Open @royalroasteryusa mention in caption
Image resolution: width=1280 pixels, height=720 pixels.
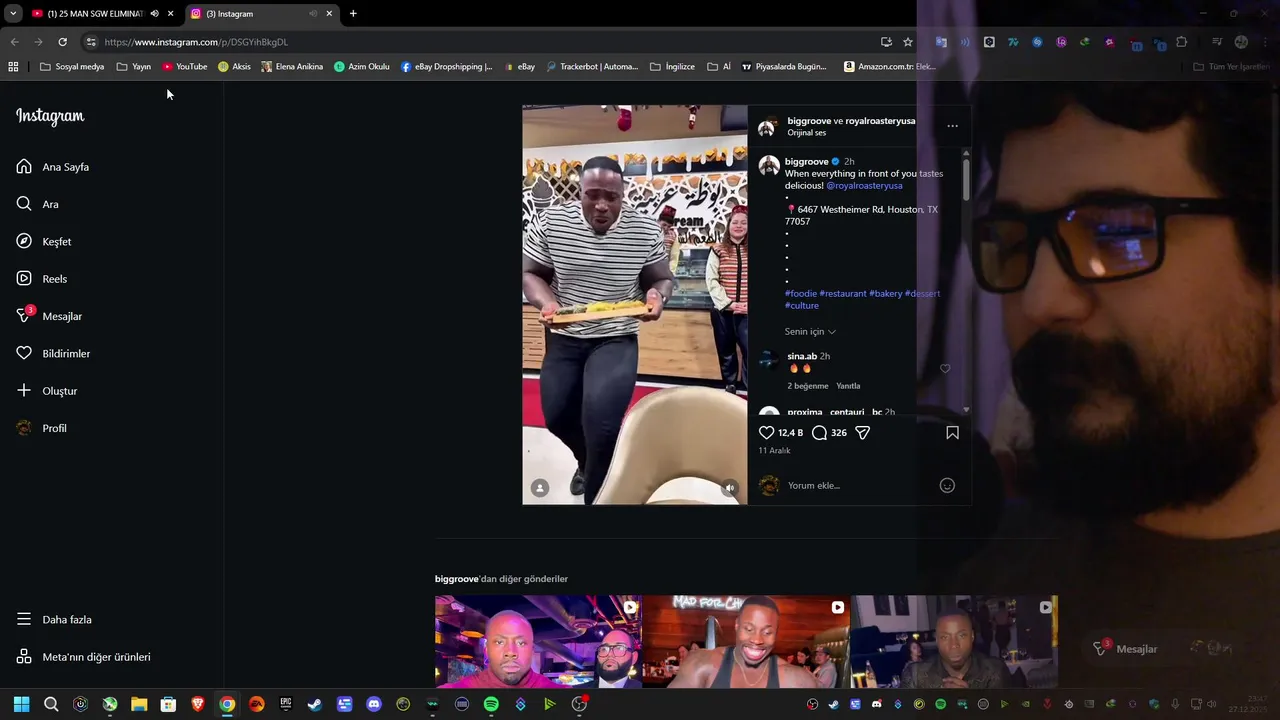864,186
